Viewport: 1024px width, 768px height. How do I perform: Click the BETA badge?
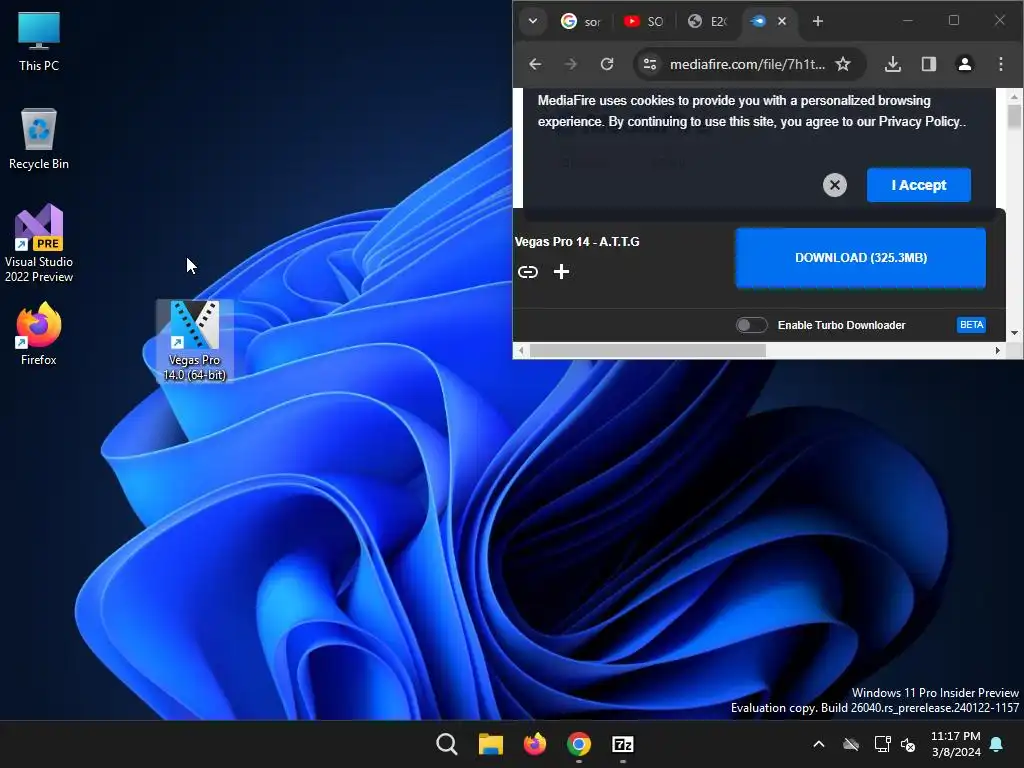pyautogui.click(x=971, y=325)
